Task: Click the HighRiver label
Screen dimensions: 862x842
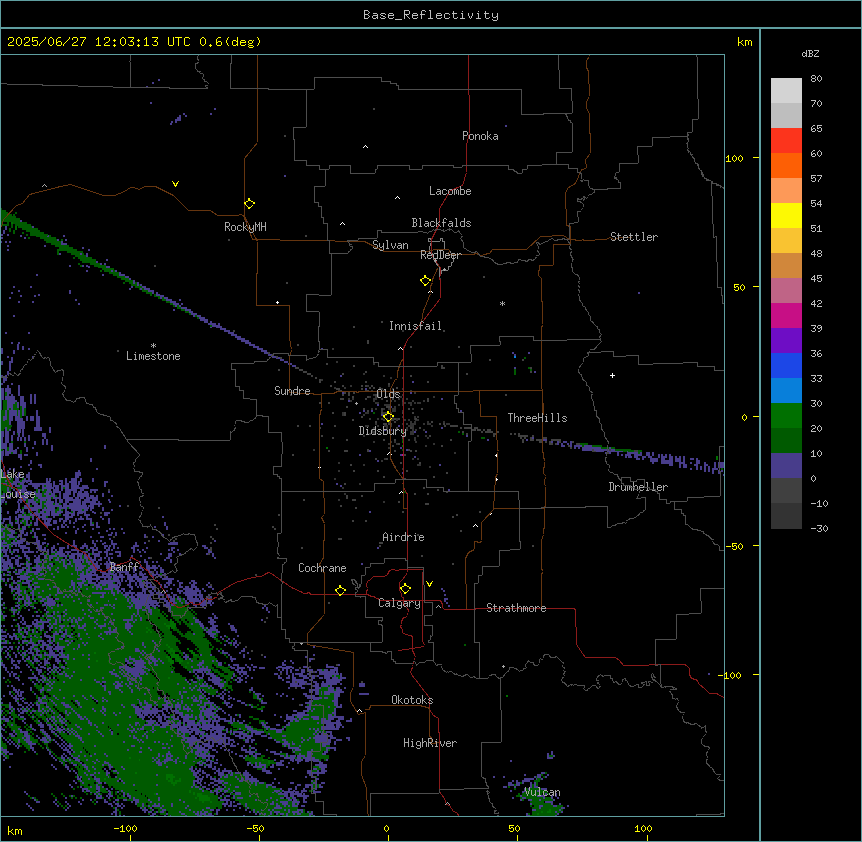Action: [430, 743]
